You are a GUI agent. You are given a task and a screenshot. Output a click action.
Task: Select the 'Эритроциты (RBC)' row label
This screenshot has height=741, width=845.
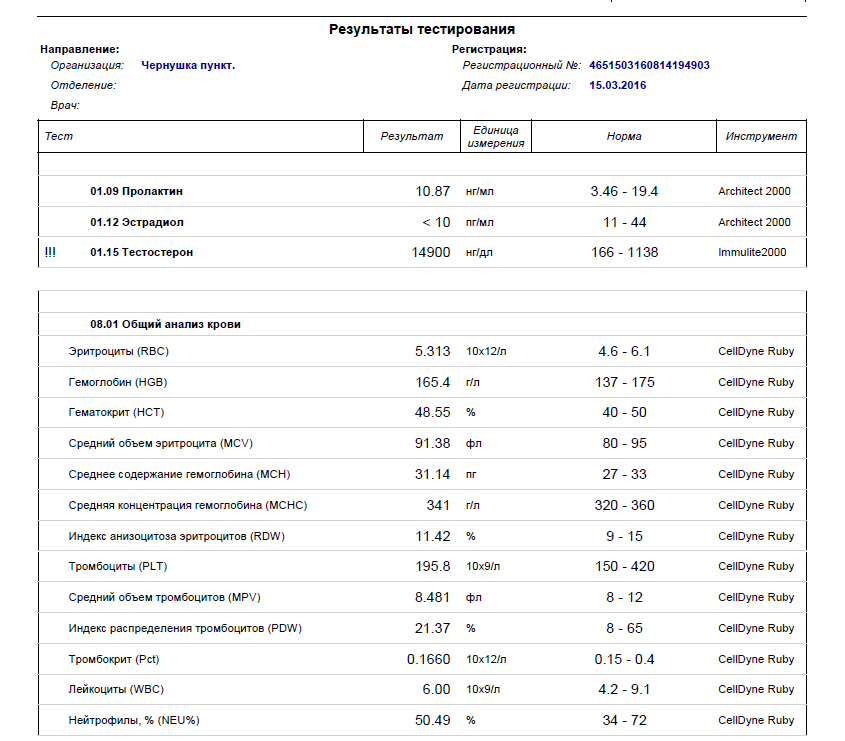[x=117, y=351]
